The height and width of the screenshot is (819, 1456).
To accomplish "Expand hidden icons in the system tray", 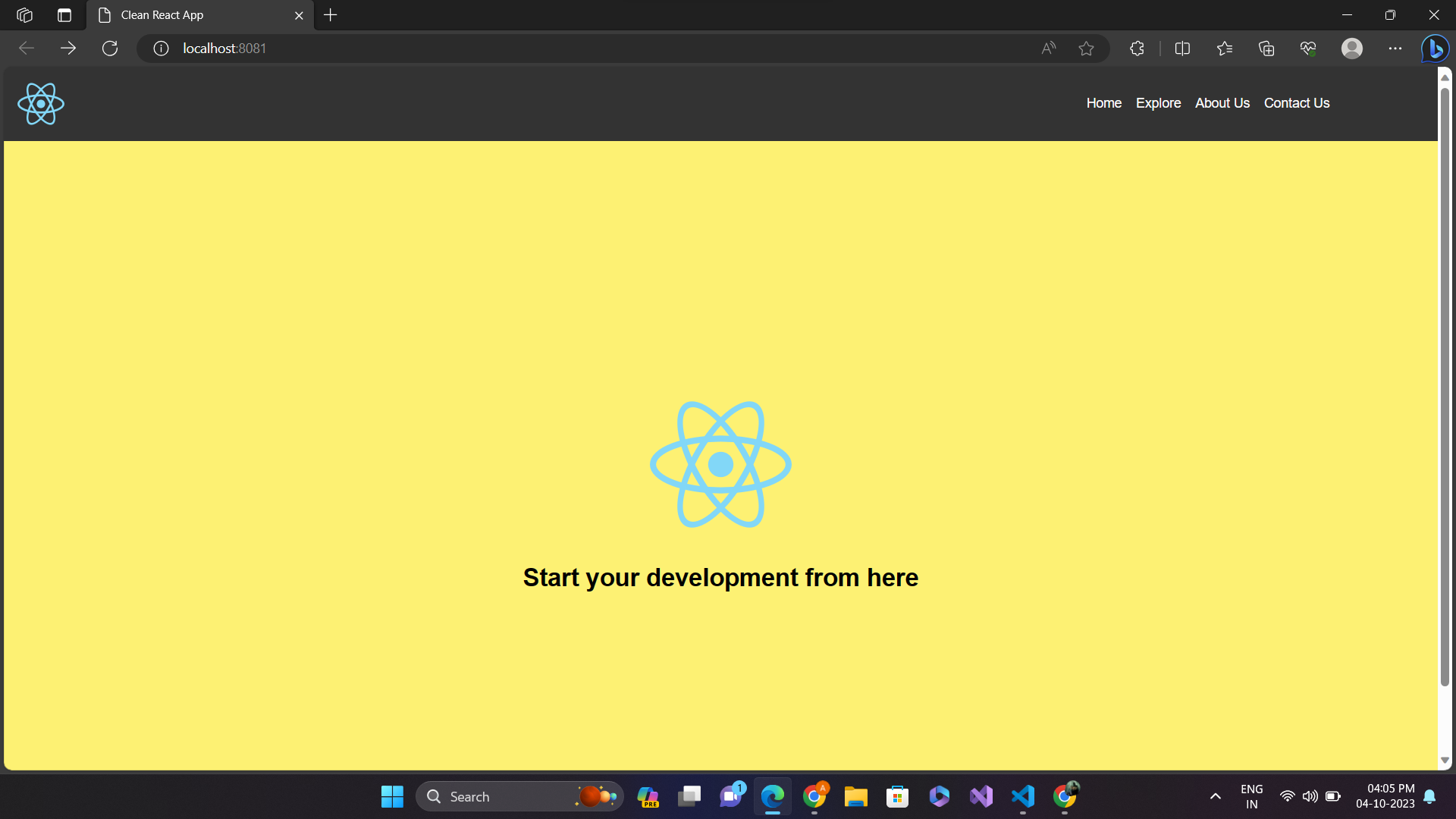I will point(1215,796).
